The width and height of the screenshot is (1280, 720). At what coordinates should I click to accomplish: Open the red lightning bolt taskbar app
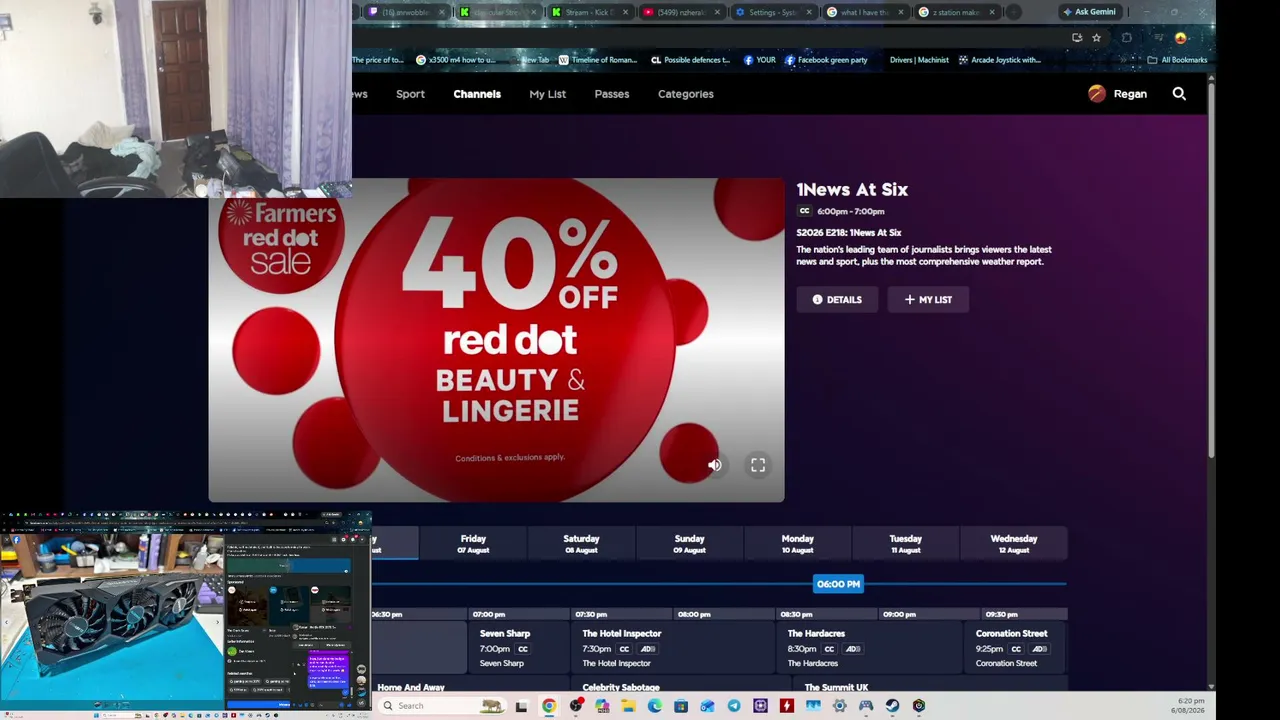pos(787,706)
